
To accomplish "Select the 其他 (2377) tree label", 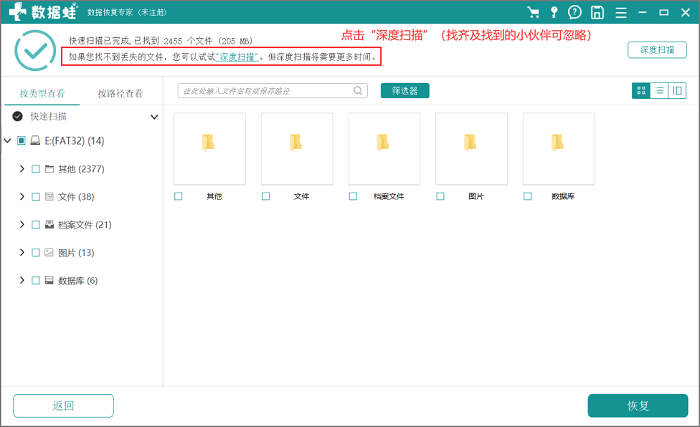I will tap(81, 169).
